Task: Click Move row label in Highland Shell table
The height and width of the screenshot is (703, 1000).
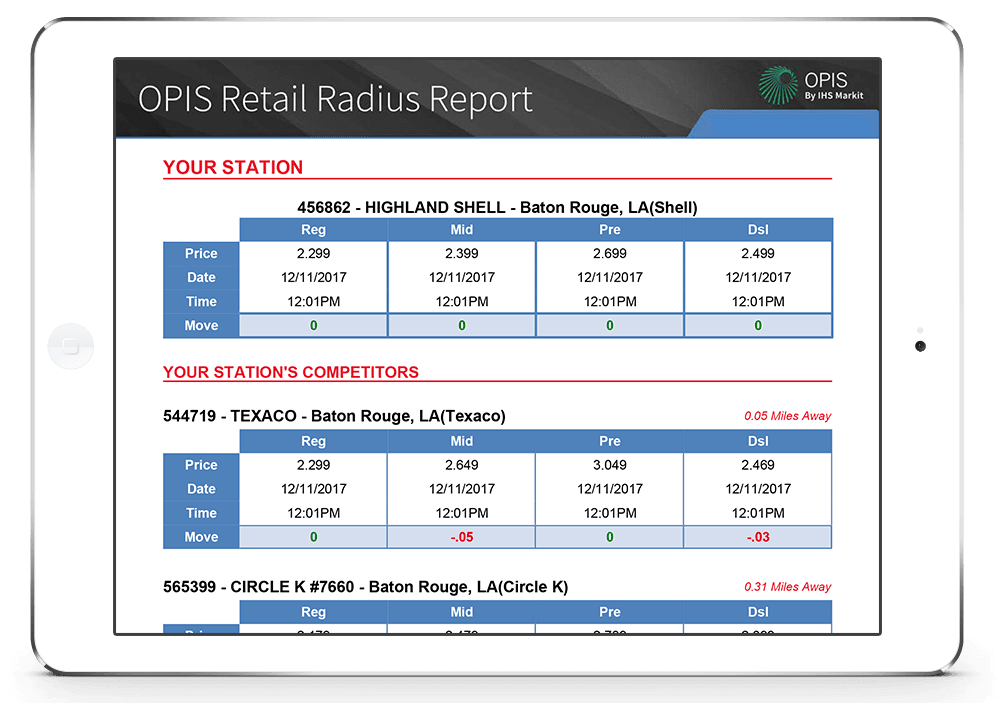Action: pyautogui.click(x=201, y=325)
